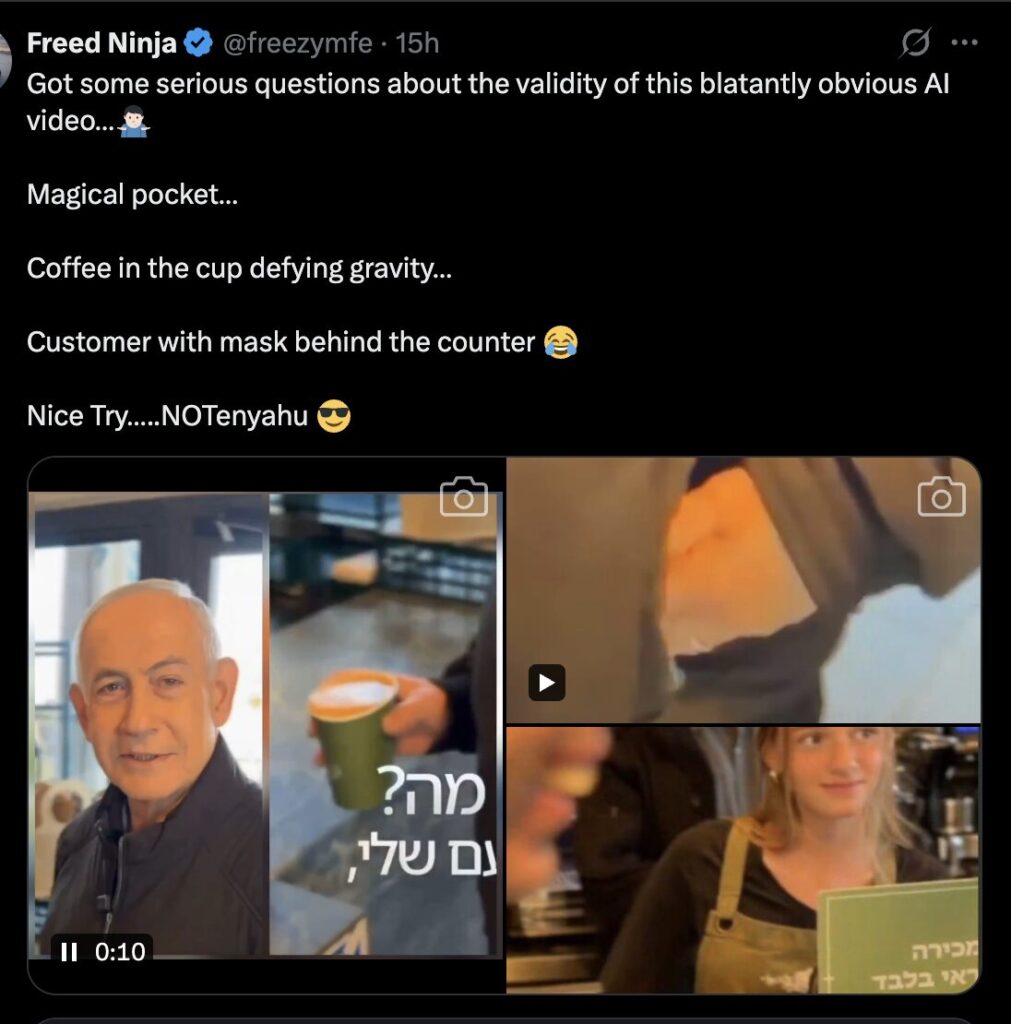The image size is (1011, 1024).
Task: Click the coffee cup video frame
Action: tap(385, 724)
